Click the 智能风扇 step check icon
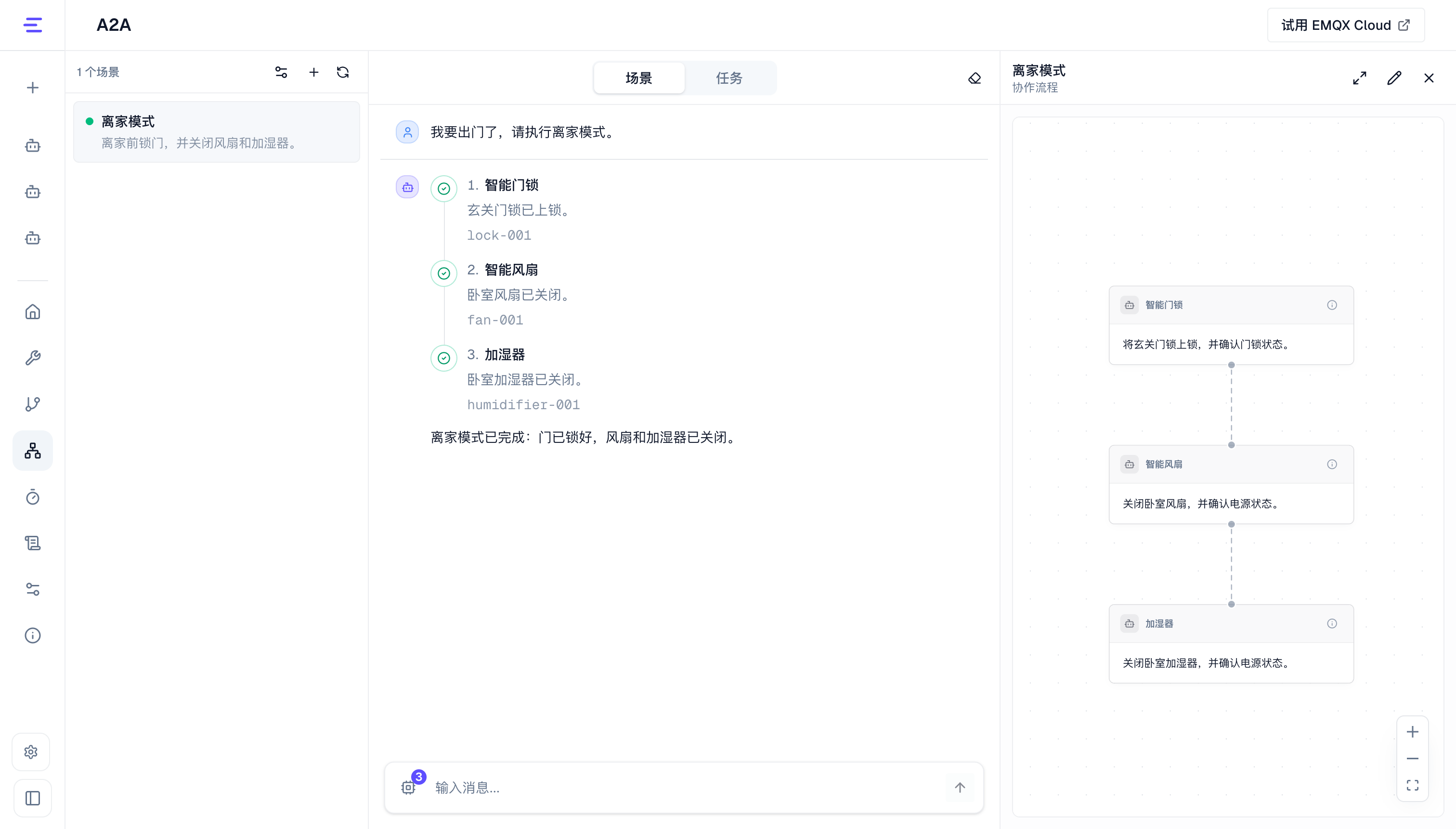The image size is (1456, 829). click(x=443, y=273)
